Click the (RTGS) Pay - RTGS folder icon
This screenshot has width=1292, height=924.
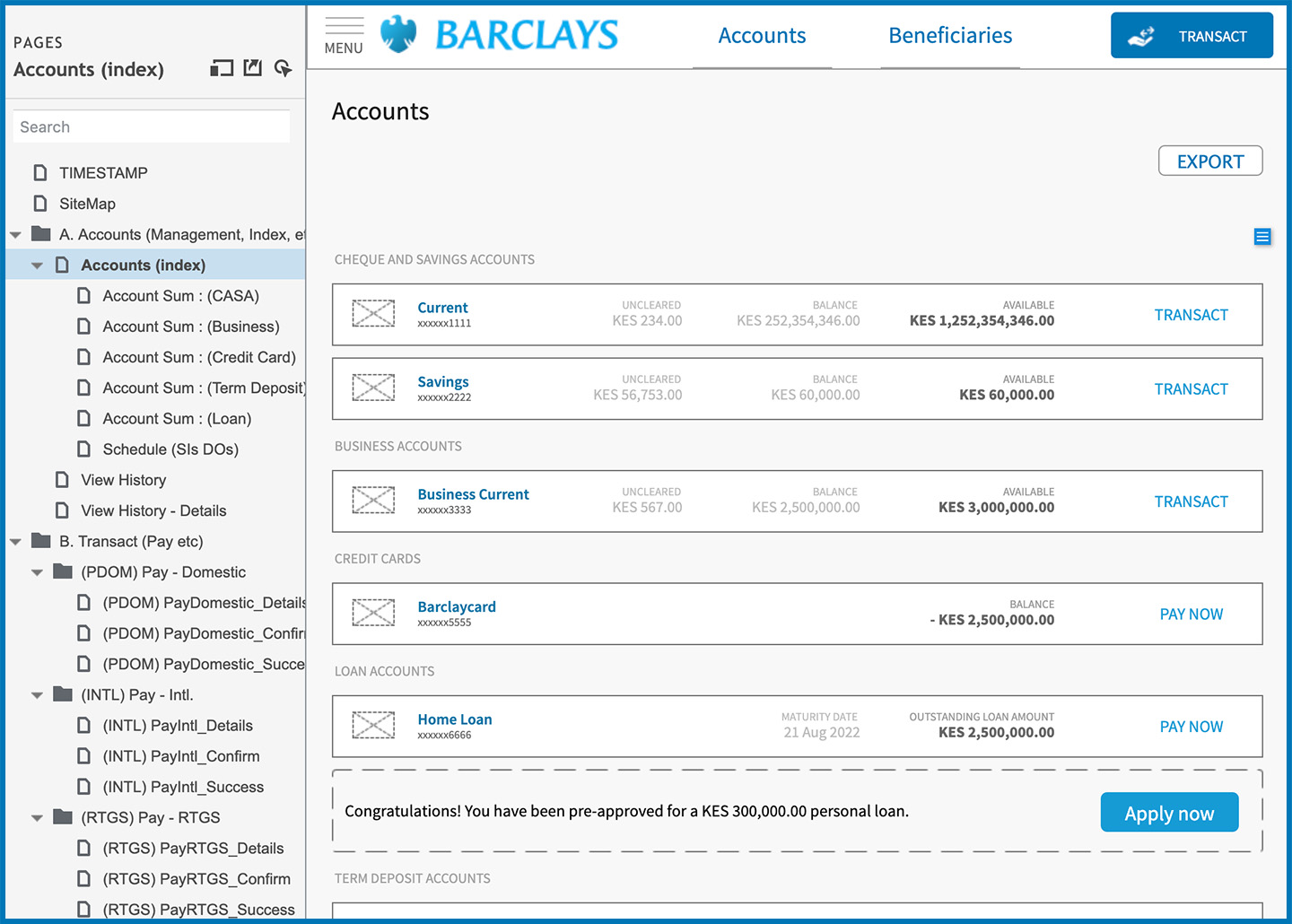pyautogui.click(x=63, y=817)
